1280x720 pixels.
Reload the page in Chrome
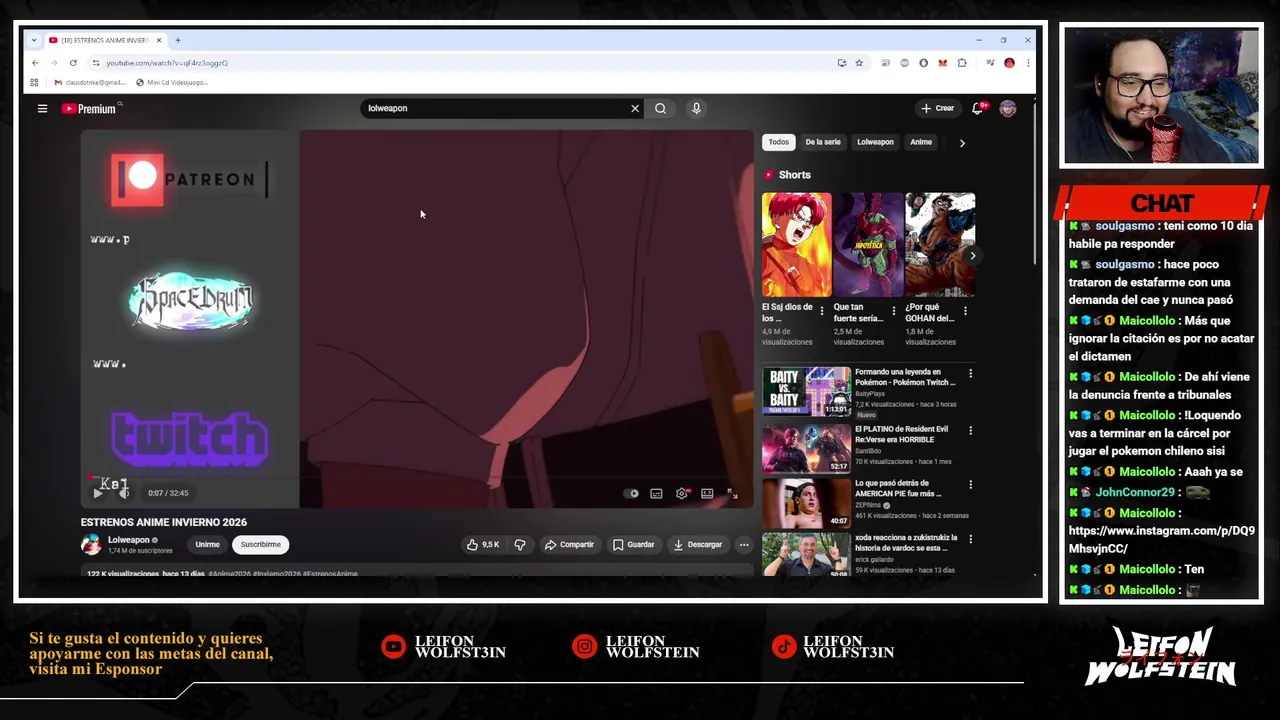click(x=74, y=63)
